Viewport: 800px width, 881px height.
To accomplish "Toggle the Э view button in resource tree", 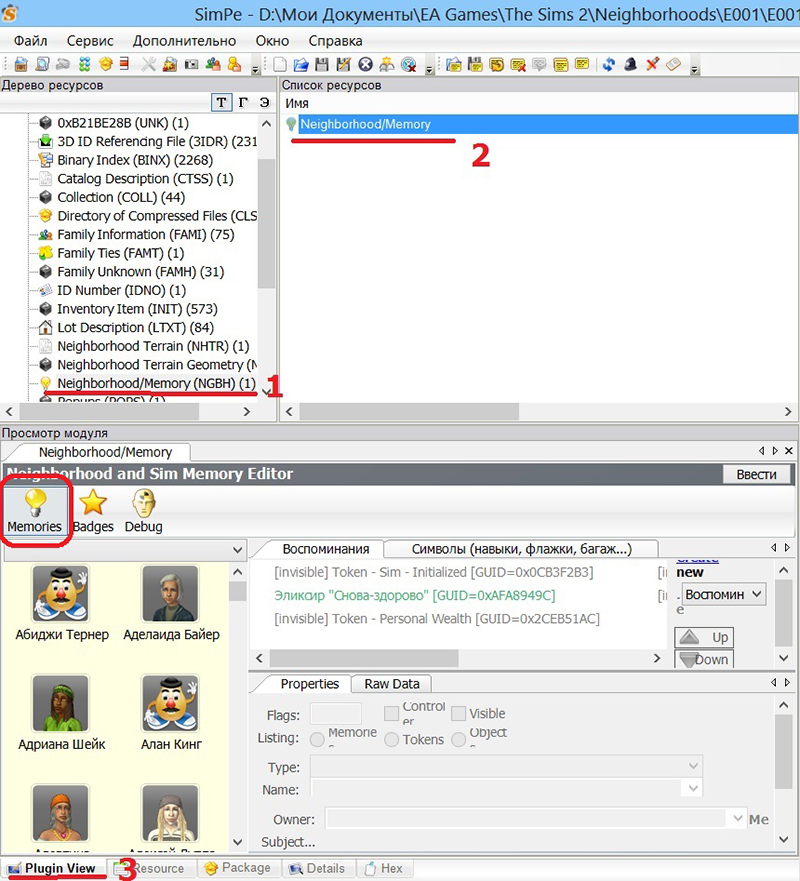I will [x=265, y=102].
